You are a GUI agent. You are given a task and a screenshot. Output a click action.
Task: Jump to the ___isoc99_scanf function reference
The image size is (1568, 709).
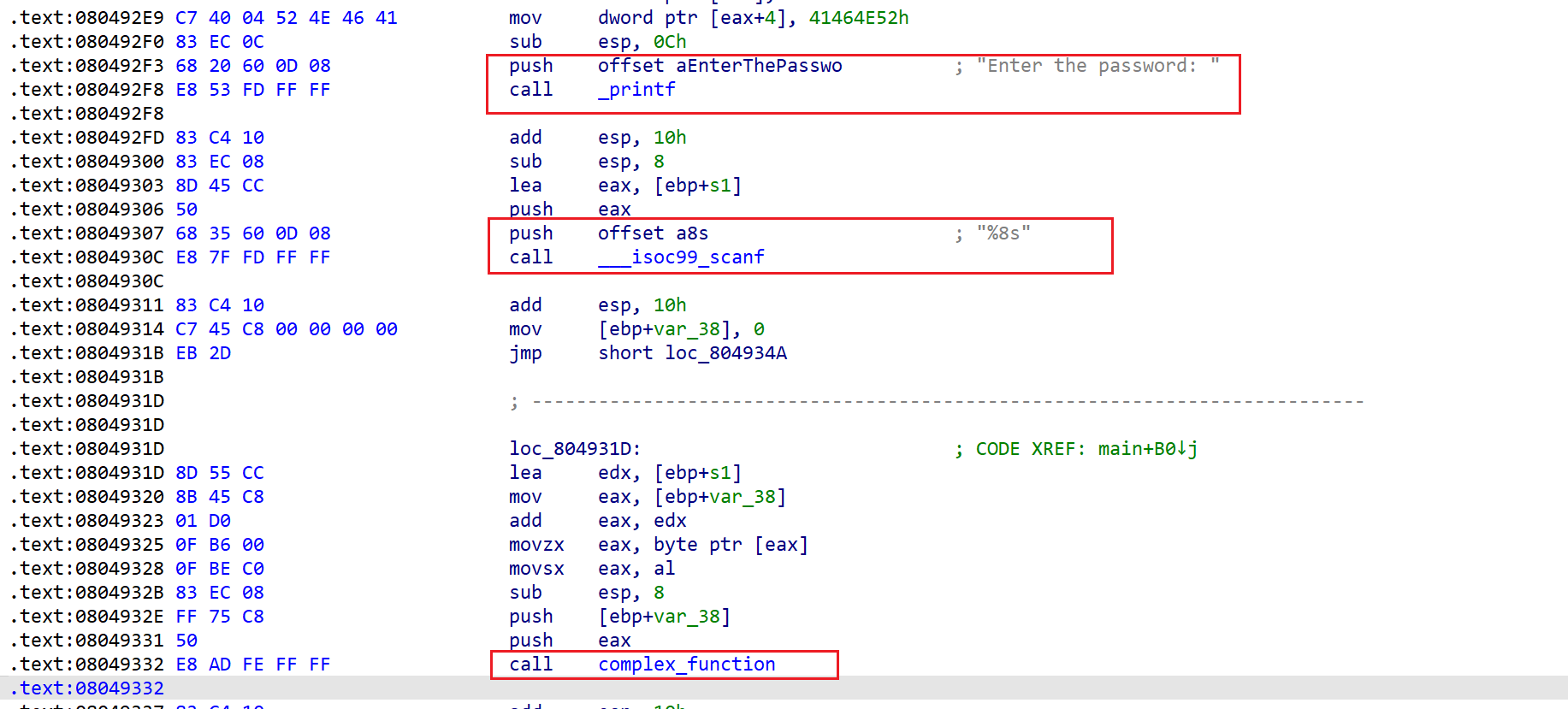tap(681, 257)
